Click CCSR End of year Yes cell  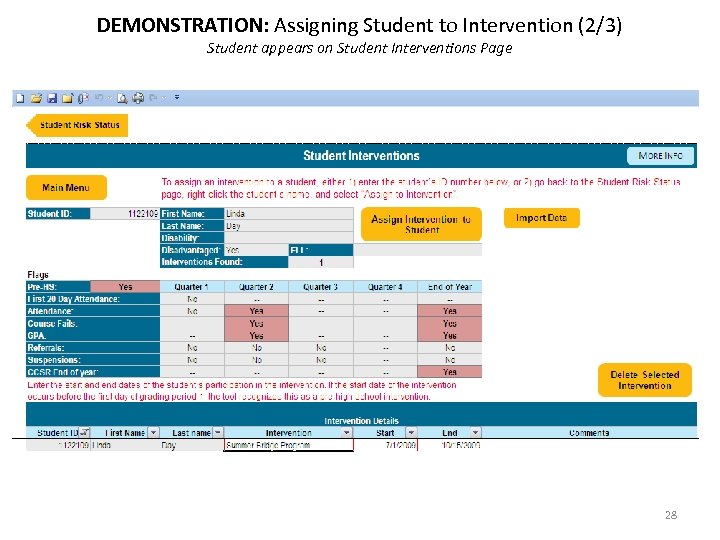[x=450, y=372]
